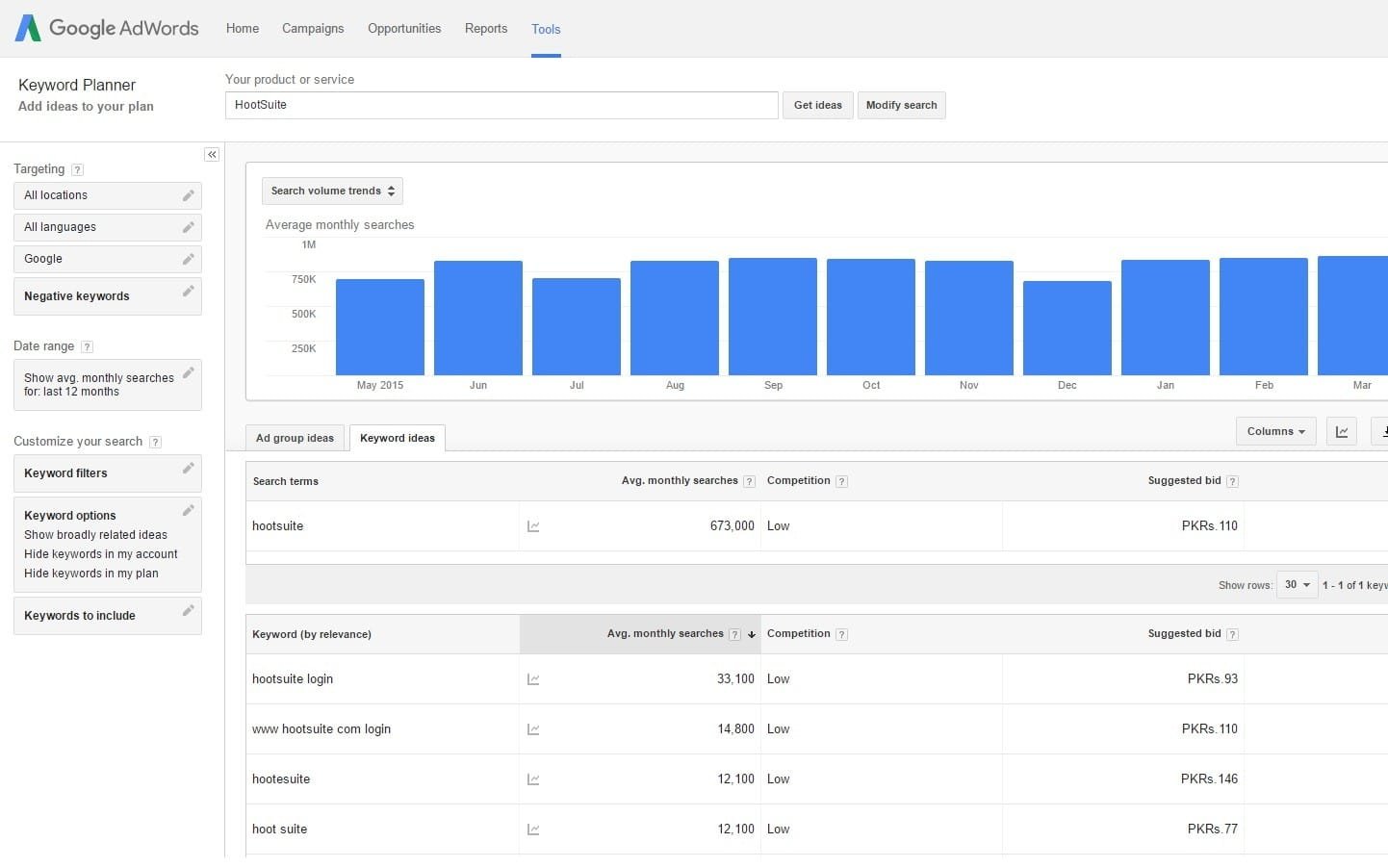Select www hootsuite com login keyword
This screenshot has width=1388, height=868.
321,729
